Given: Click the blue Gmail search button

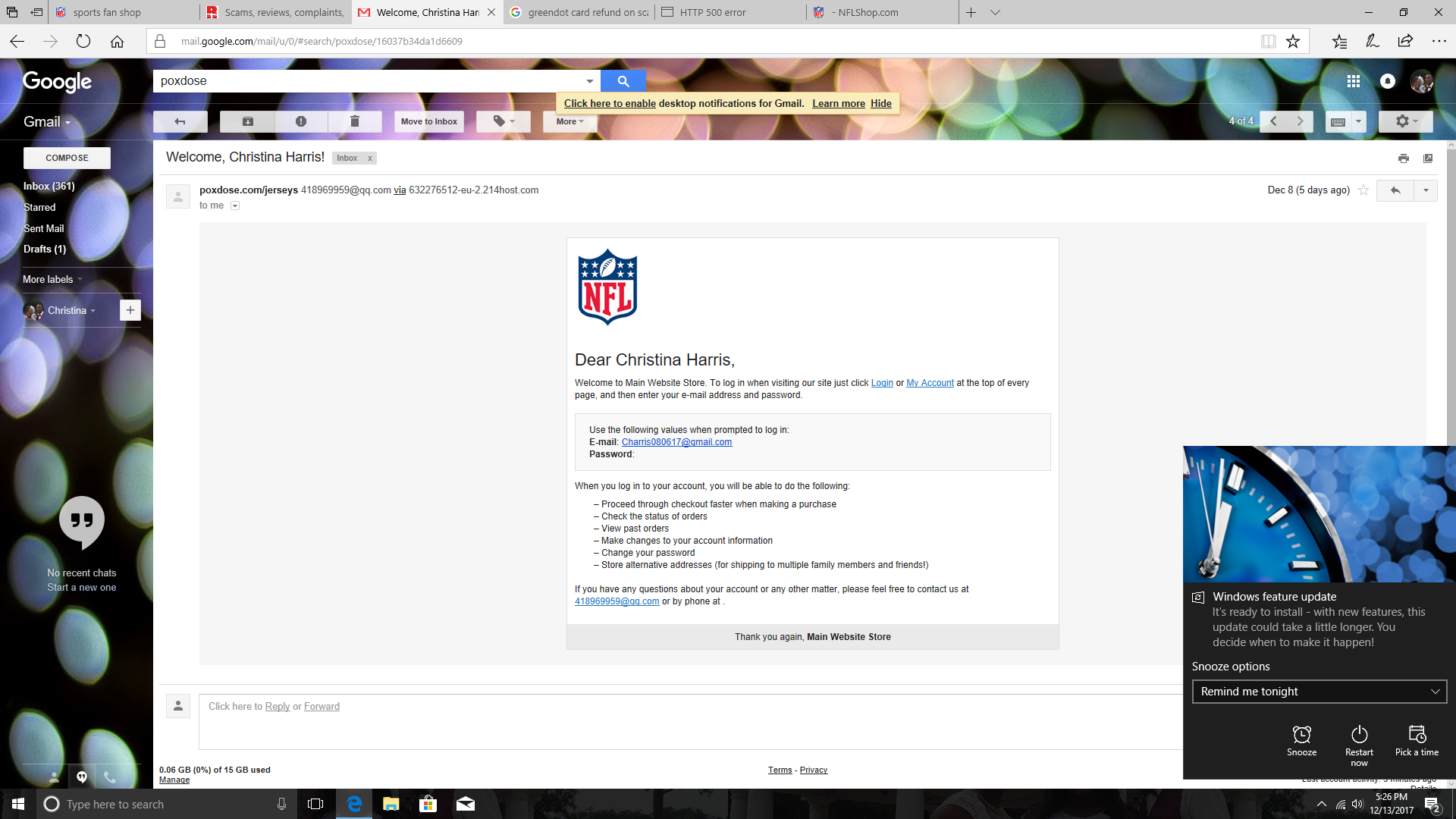Looking at the screenshot, I should [623, 81].
